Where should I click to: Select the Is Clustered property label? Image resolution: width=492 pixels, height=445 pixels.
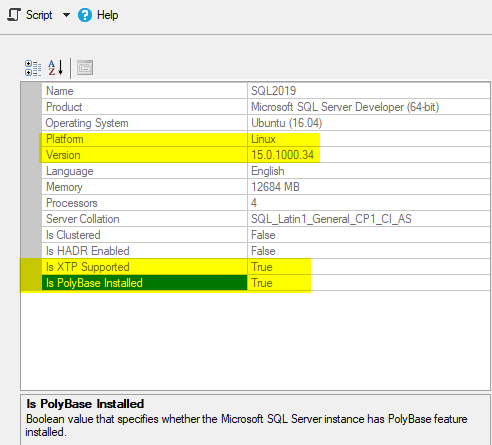pos(73,235)
